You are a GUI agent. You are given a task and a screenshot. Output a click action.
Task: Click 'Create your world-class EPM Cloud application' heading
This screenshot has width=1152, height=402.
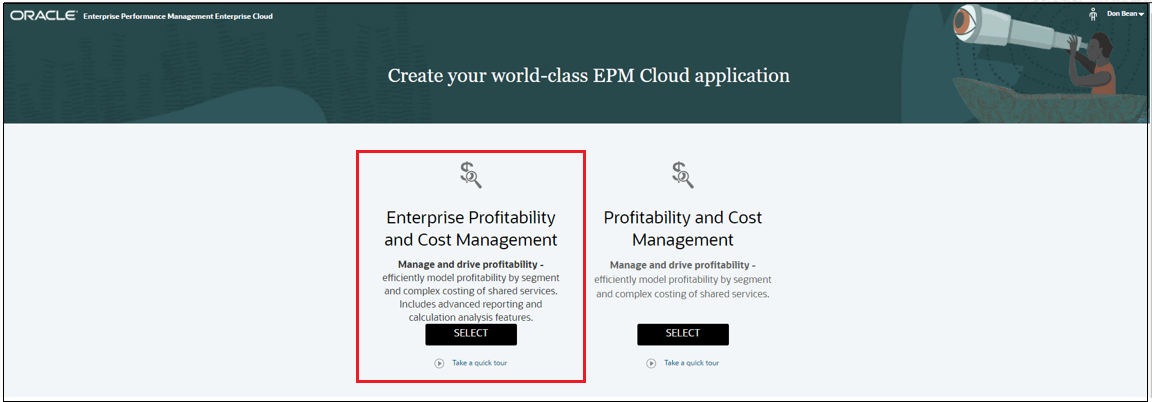pyautogui.click(x=588, y=76)
